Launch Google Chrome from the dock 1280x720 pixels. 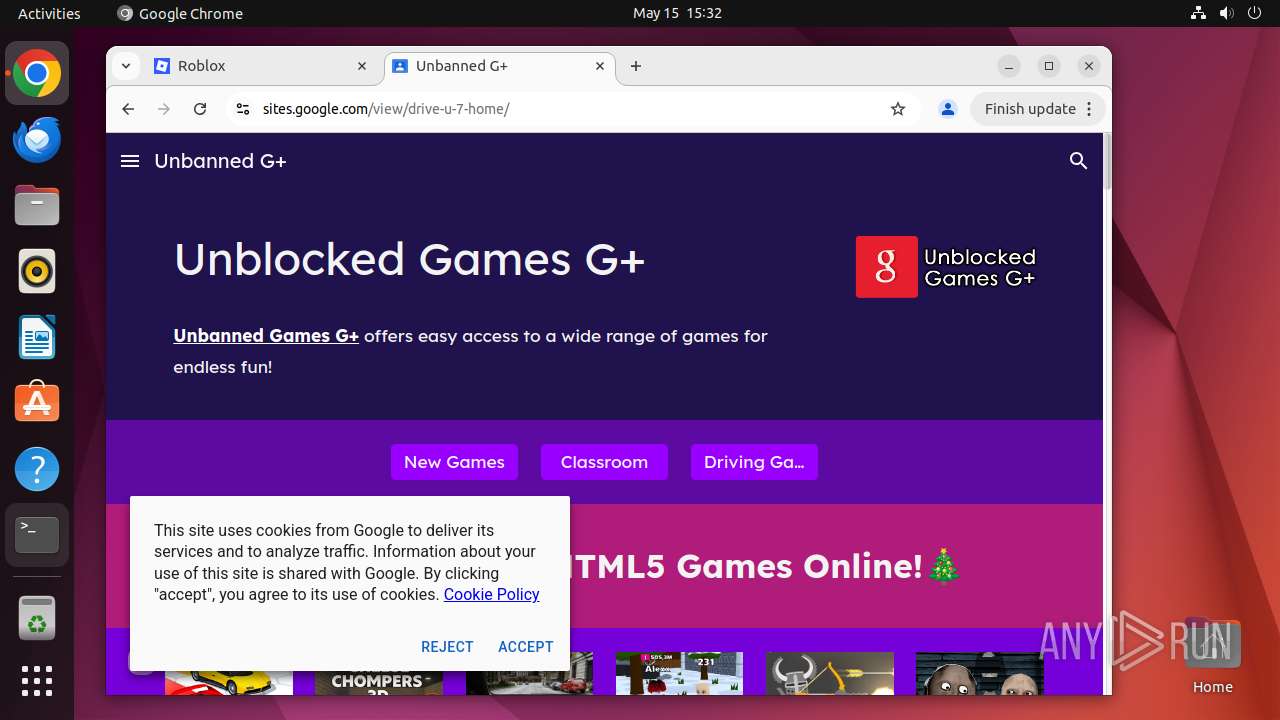click(37, 73)
